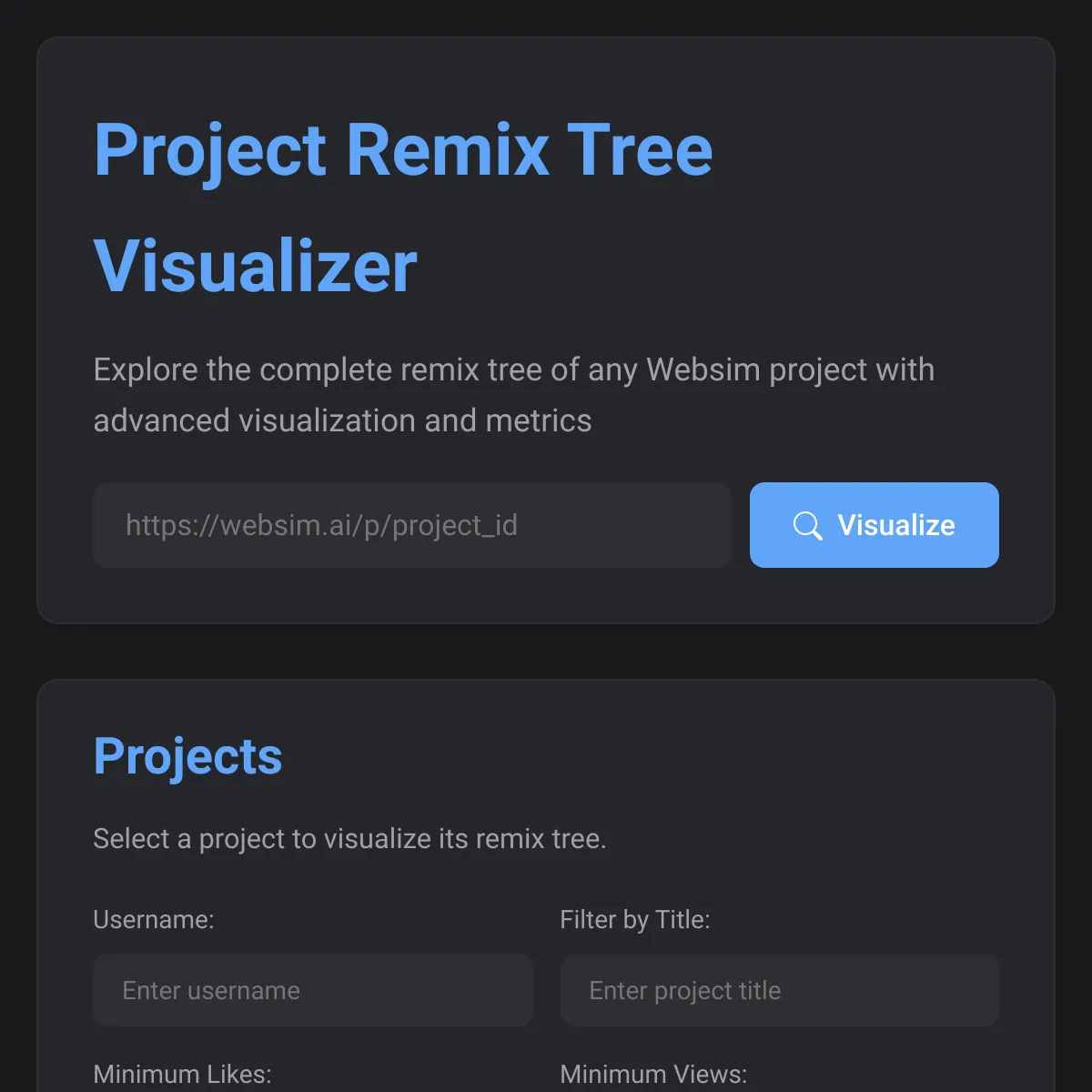Click the Minimum Likes: label
1092x1092 pixels.
[182, 1074]
